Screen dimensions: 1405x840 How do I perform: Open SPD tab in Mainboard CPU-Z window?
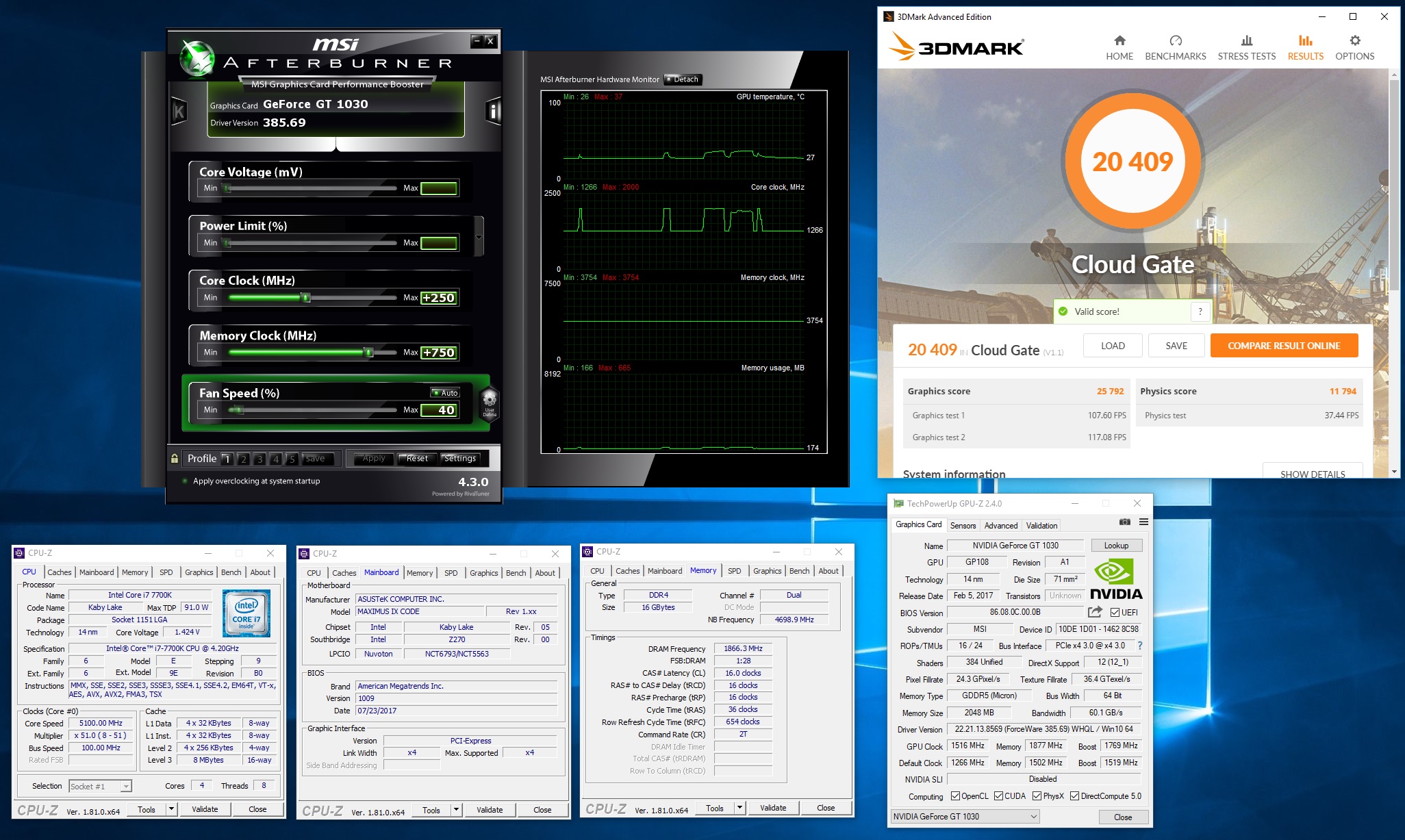(x=451, y=573)
